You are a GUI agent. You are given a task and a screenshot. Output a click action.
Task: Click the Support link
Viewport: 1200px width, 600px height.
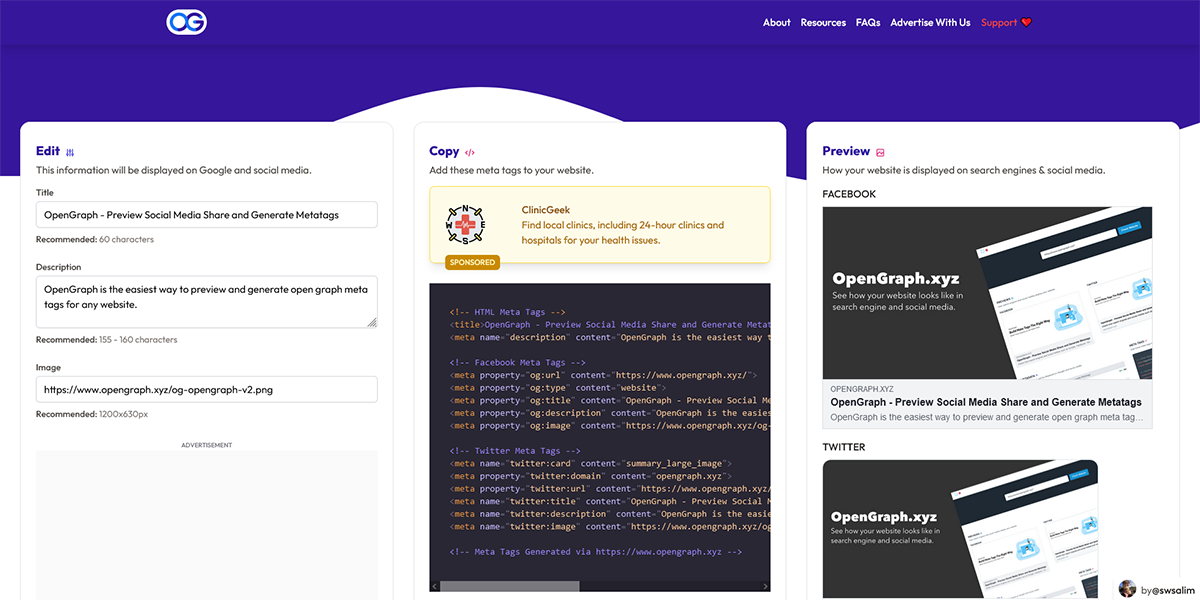click(998, 23)
